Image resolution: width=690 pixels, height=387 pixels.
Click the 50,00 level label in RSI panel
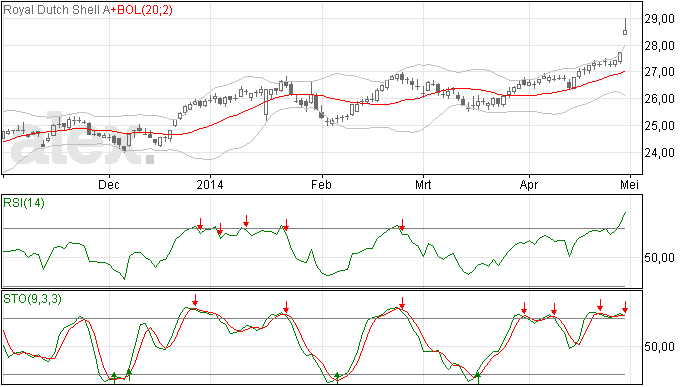point(659,258)
